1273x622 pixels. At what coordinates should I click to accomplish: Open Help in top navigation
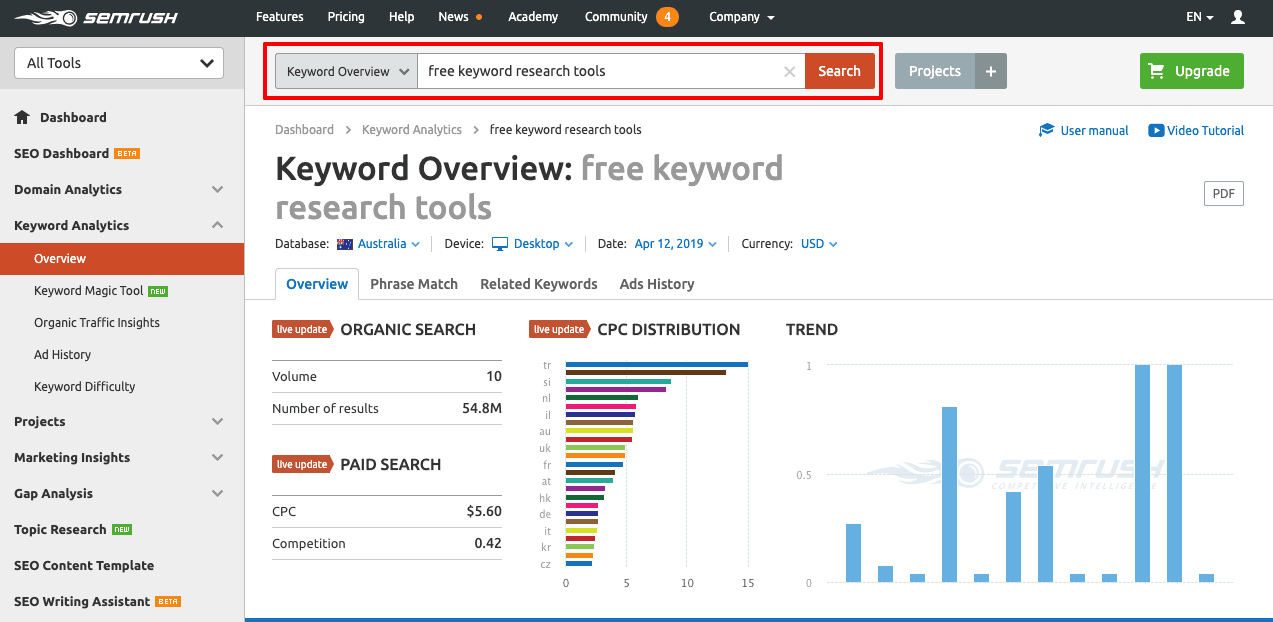click(401, 17)
